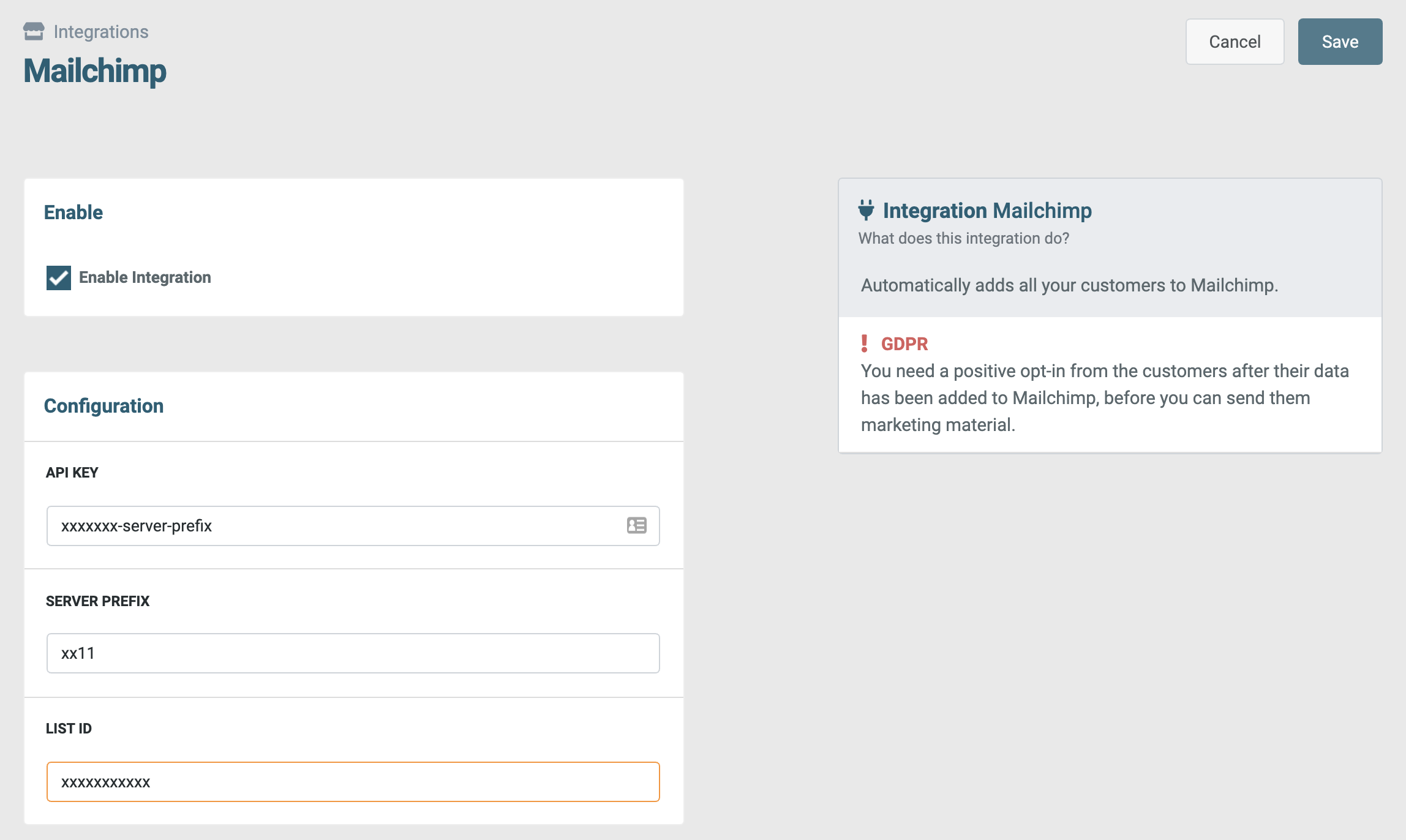1406x840 pixels.
Task: Click the Integration Mailchimp heading
Action: coord(987,211)
